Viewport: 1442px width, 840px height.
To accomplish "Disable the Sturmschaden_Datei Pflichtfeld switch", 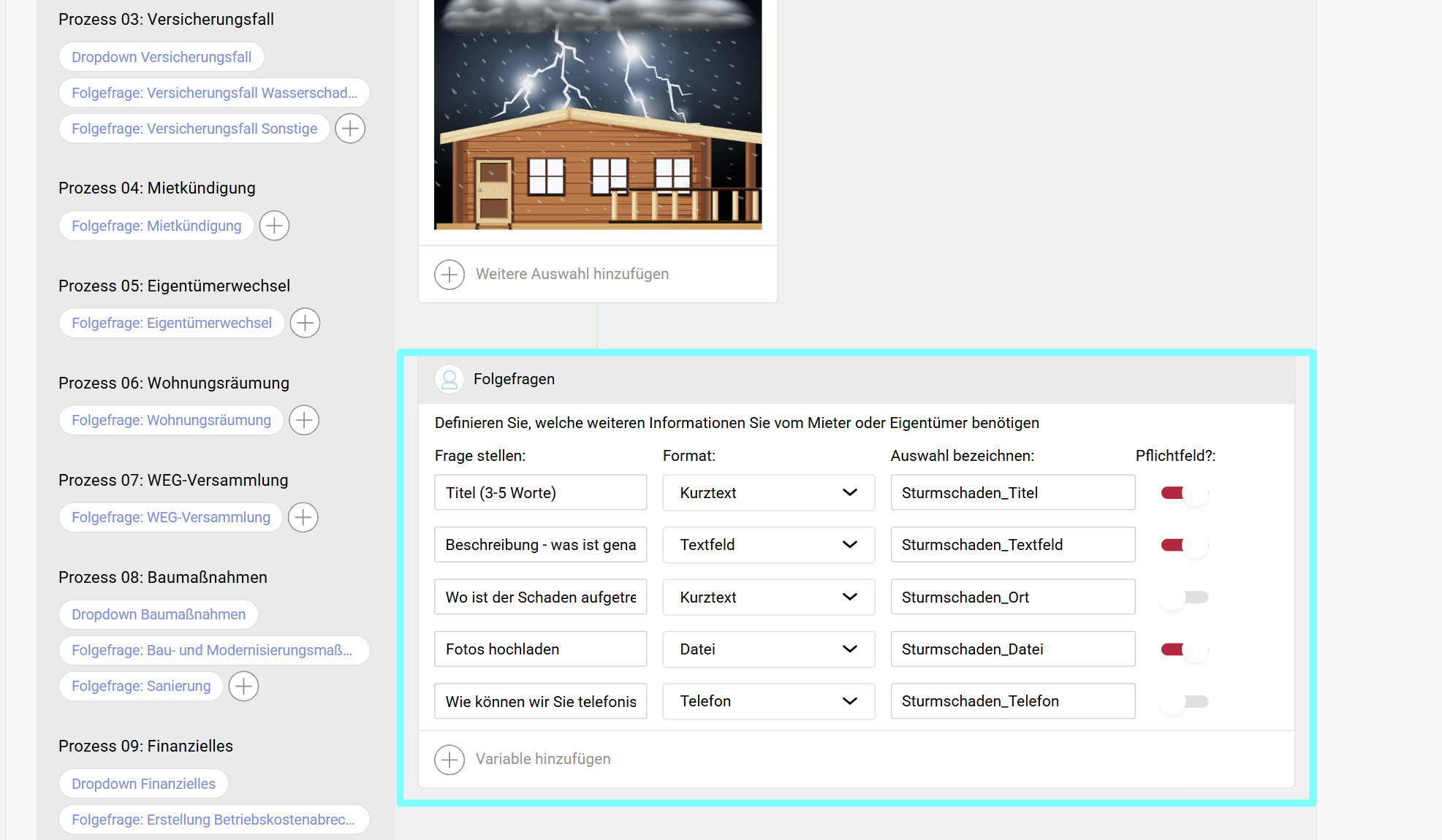I will tap(1184, 649).
